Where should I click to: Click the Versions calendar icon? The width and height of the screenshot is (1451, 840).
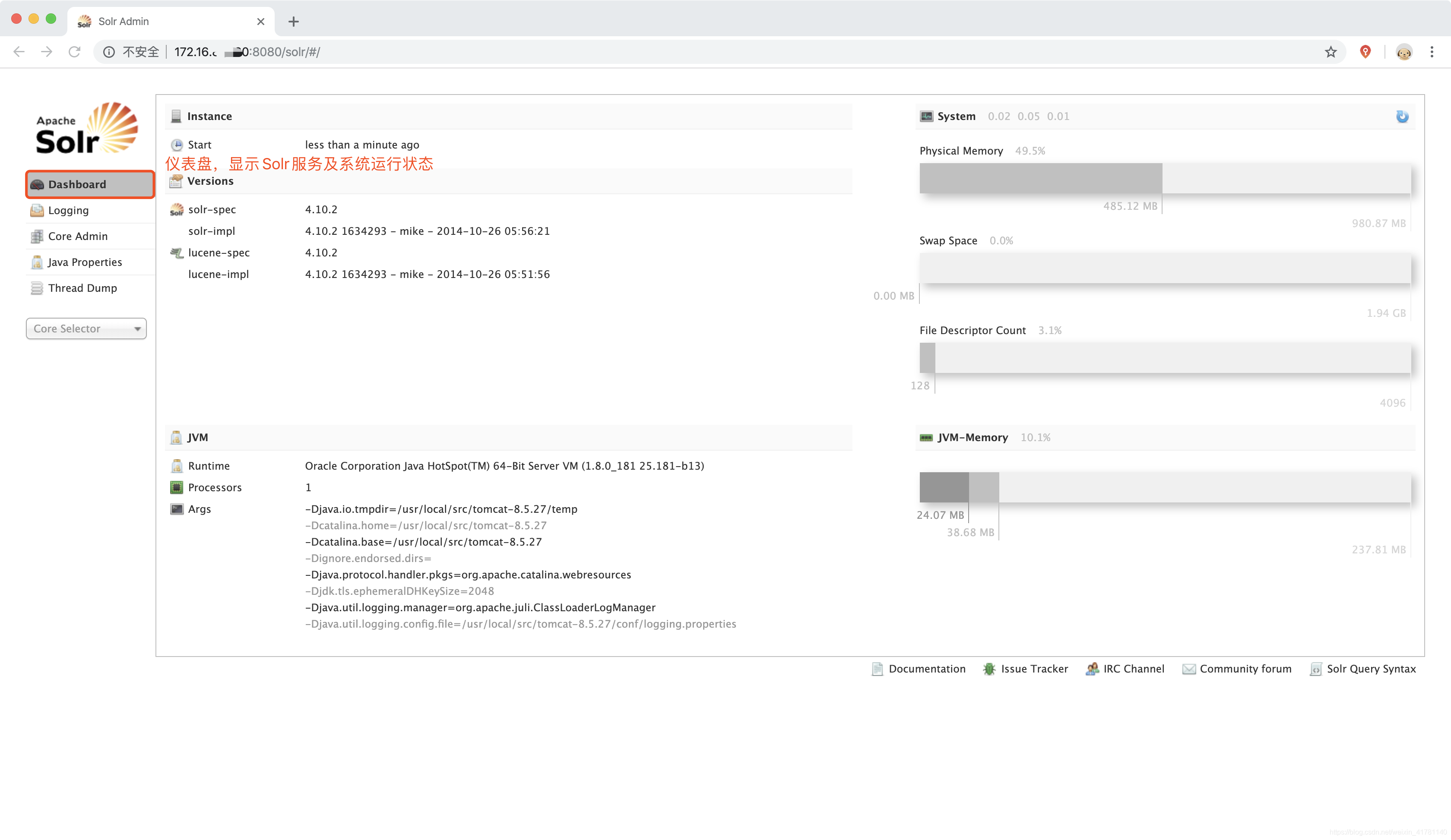pos(176,181)
